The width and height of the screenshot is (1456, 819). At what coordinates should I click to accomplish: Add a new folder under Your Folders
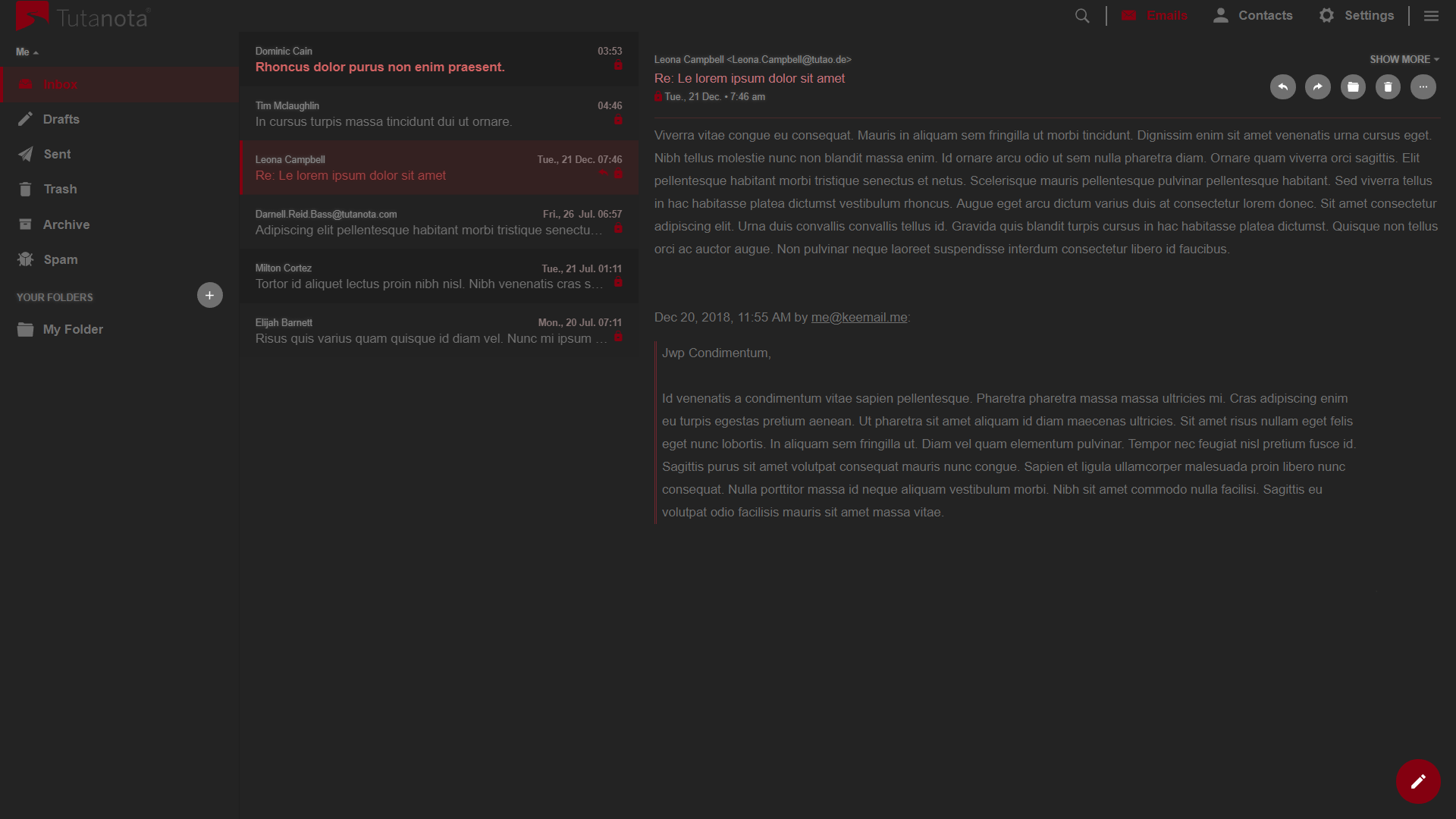tap(209, 295)
